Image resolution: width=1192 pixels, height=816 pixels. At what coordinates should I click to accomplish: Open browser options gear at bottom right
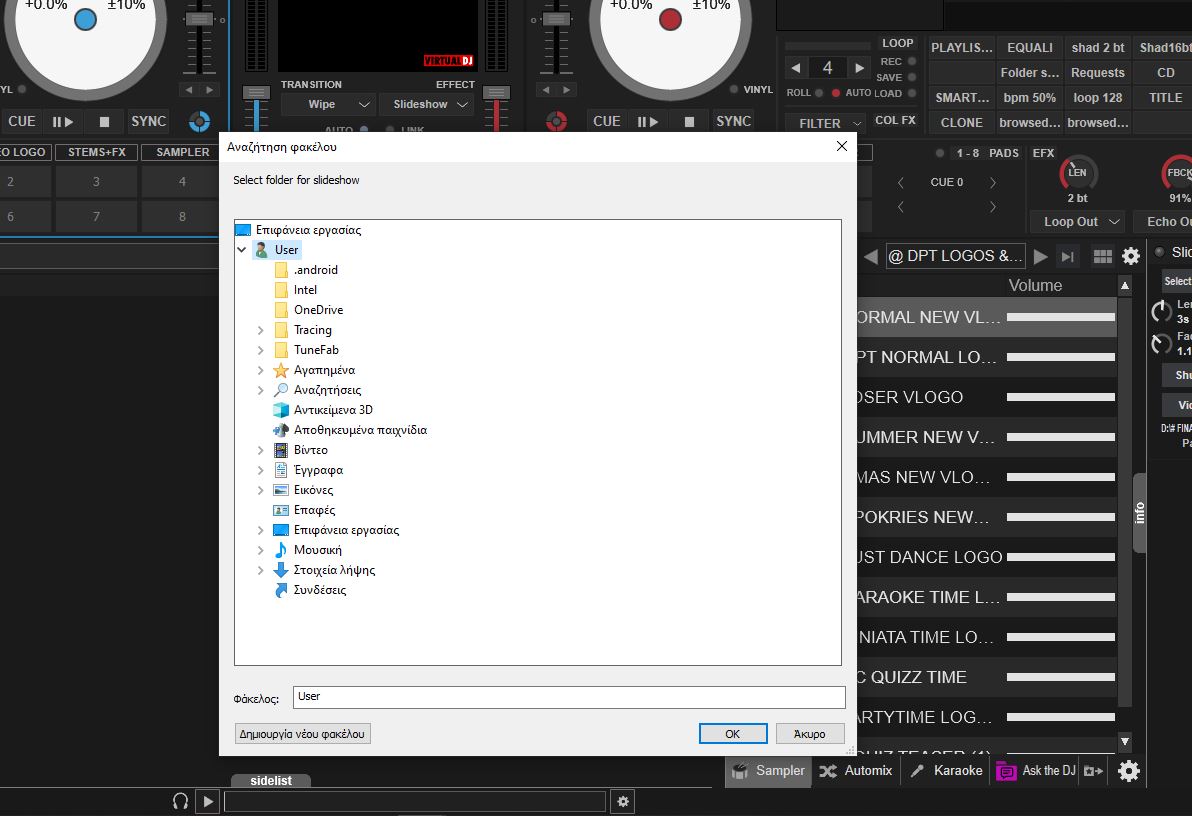coord(1129,771)
